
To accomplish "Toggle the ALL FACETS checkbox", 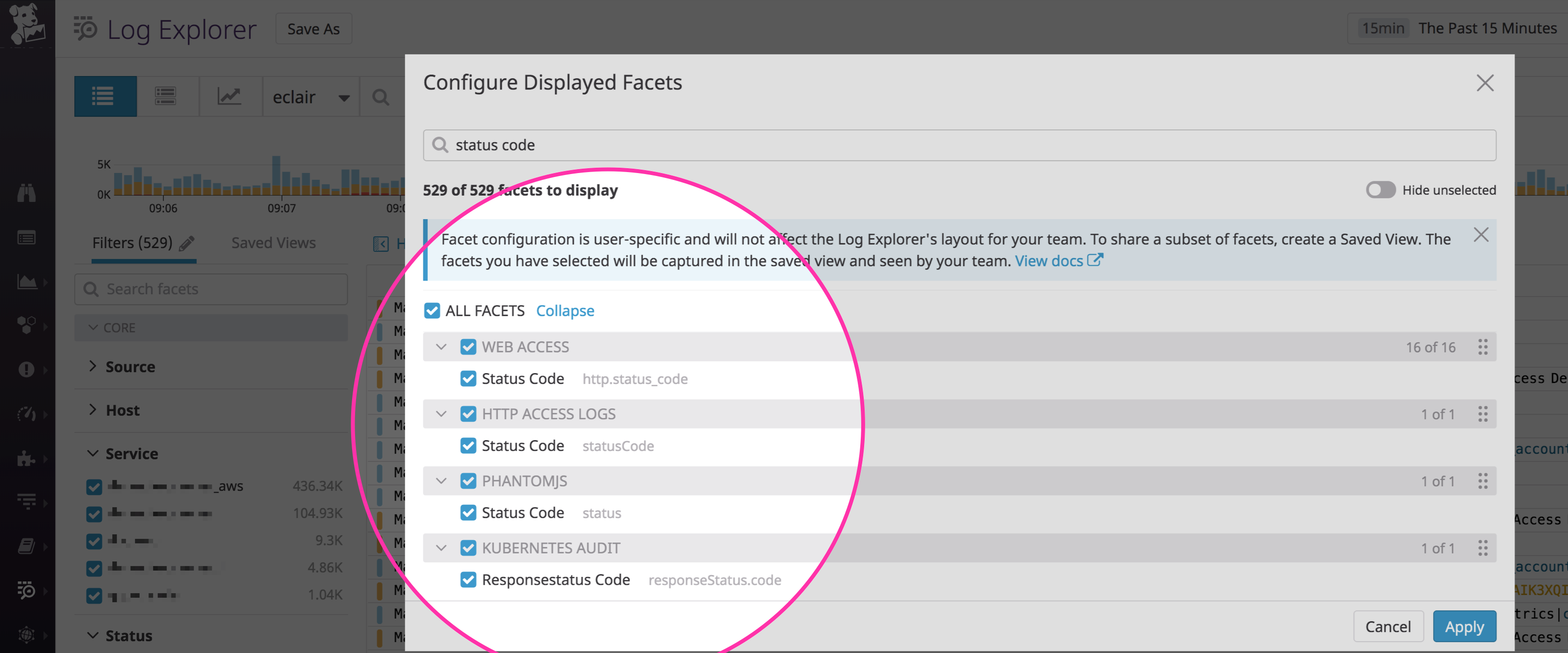I will click(432, 310).
